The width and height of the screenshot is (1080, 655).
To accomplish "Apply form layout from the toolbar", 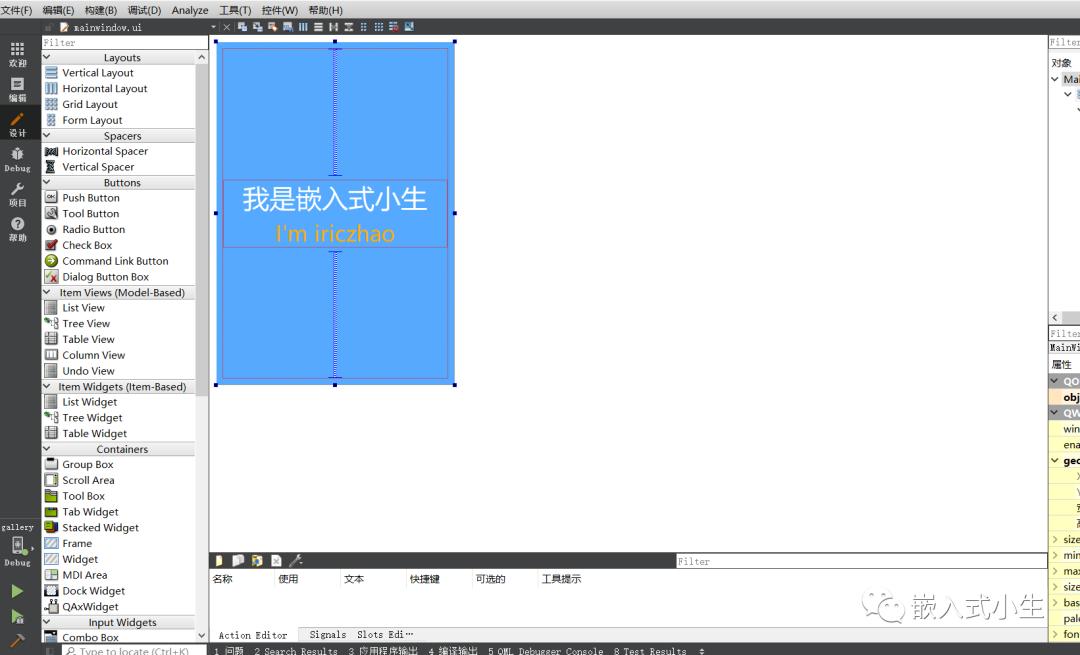I will pyautogui.click(x=364, y=27).
